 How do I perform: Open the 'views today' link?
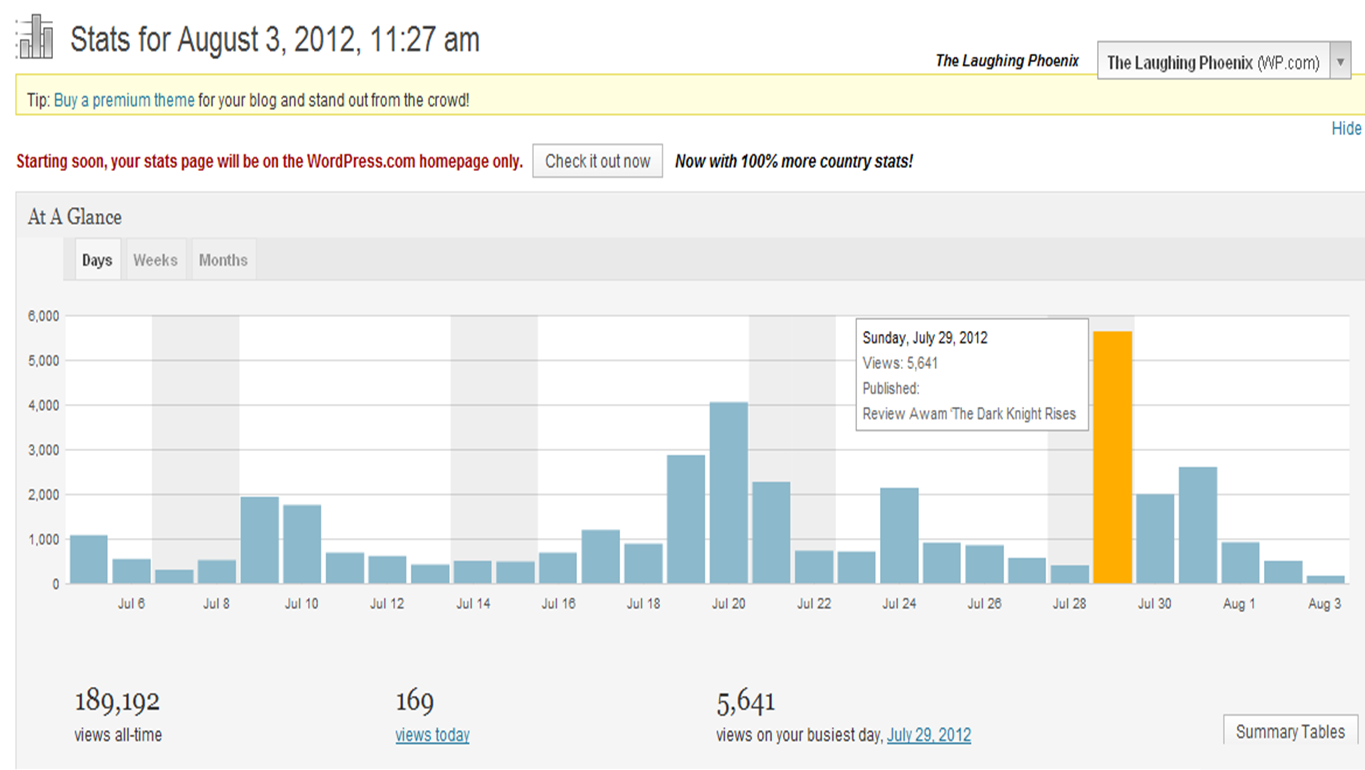click(x=432, y=735)
